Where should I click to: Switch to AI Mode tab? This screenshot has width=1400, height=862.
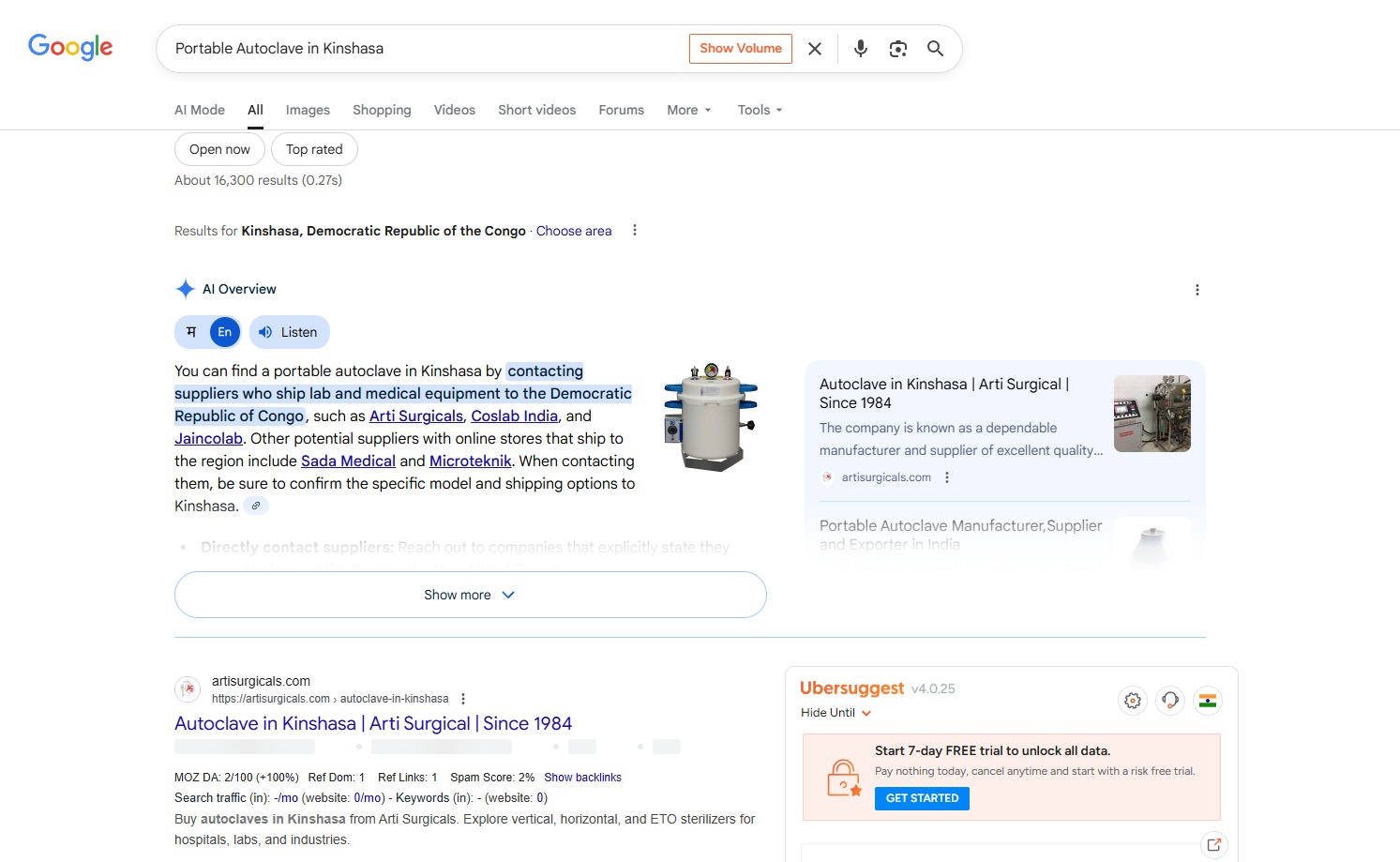pyautogui.click(x=200, y=110)
